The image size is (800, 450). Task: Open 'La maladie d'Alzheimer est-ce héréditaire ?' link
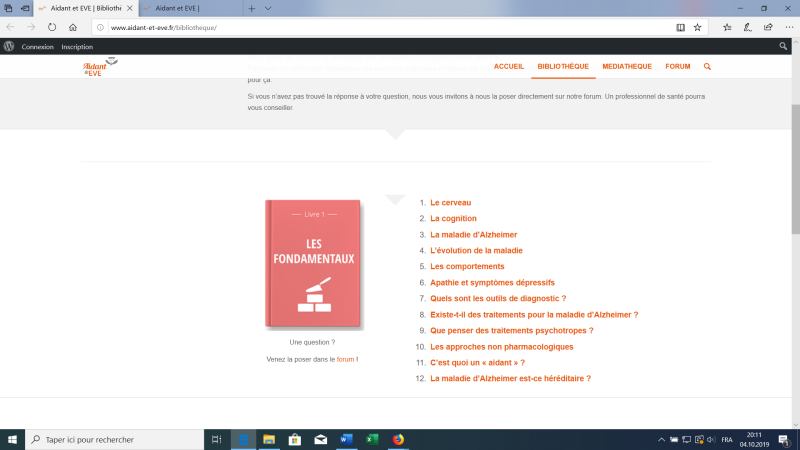(x=510, y=379)
